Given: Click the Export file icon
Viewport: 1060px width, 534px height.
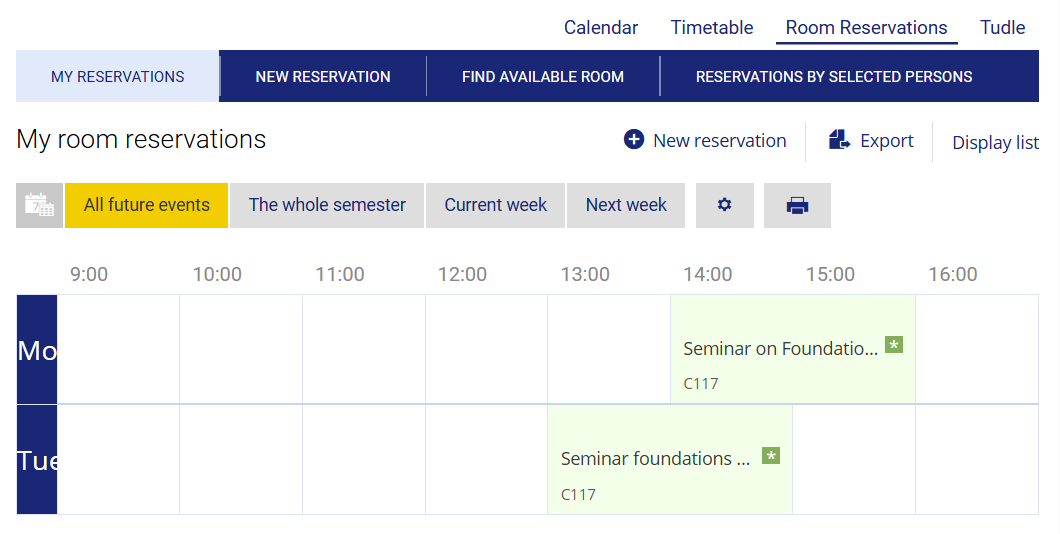Looking at the screenshot, I should pyautogui.click(x=839, y=140).
